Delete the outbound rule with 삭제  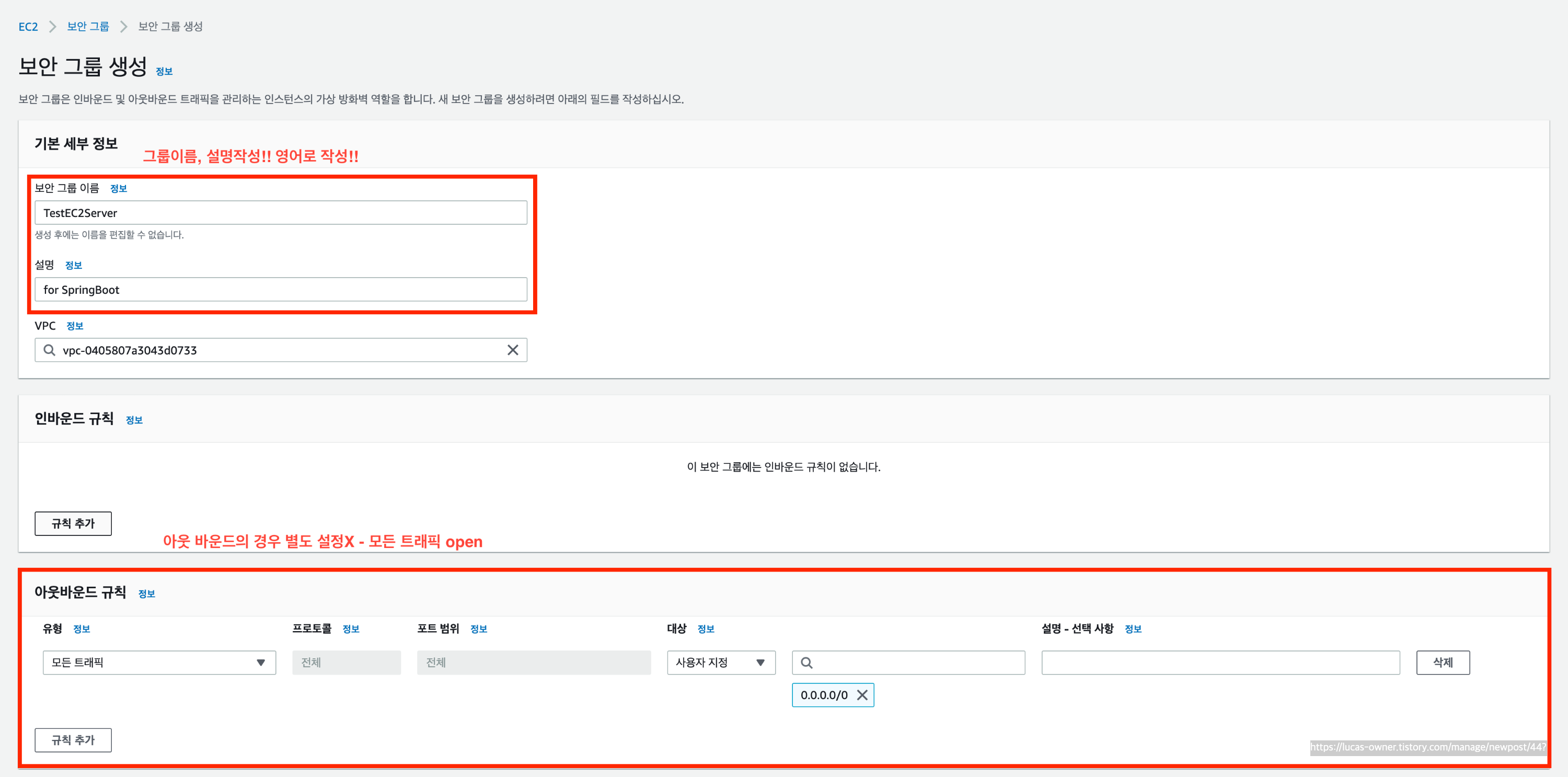click(1442, 662)
